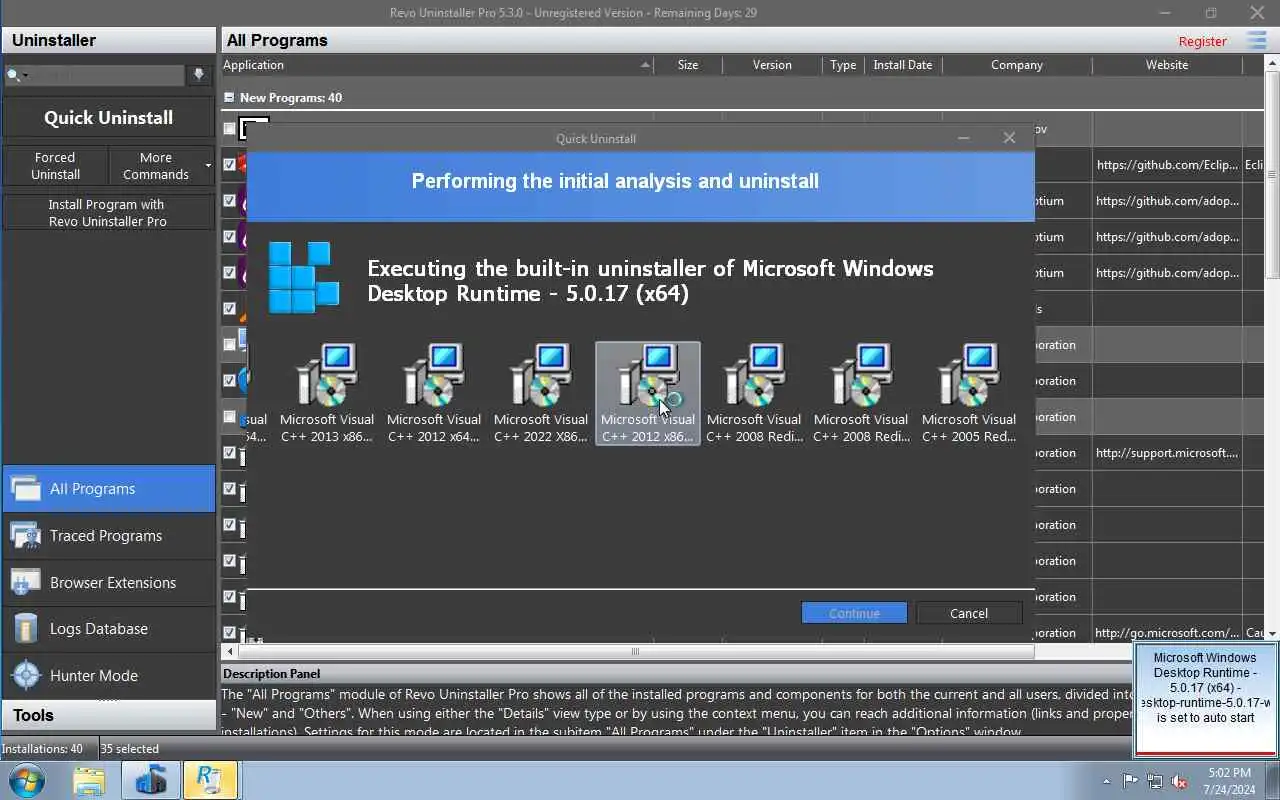Open the clock showing 5:02 PM
Screen dimensions: 1280x800
(1229, 781)
